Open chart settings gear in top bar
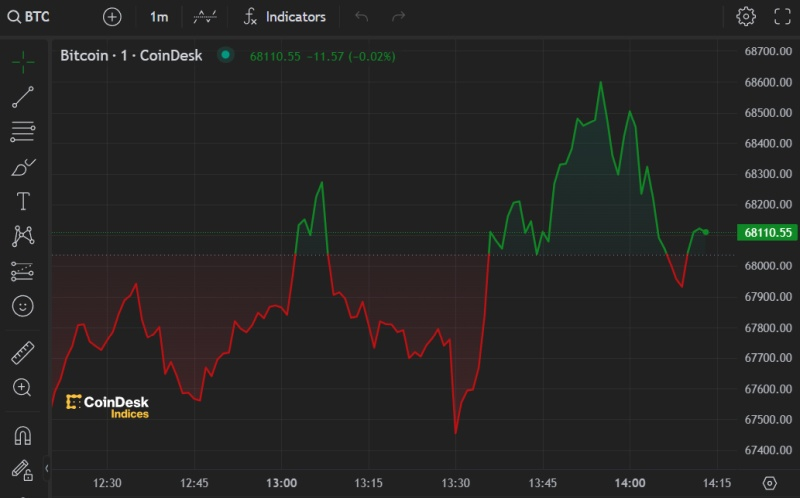The image size is (800, 498). (x=745, y=17)
